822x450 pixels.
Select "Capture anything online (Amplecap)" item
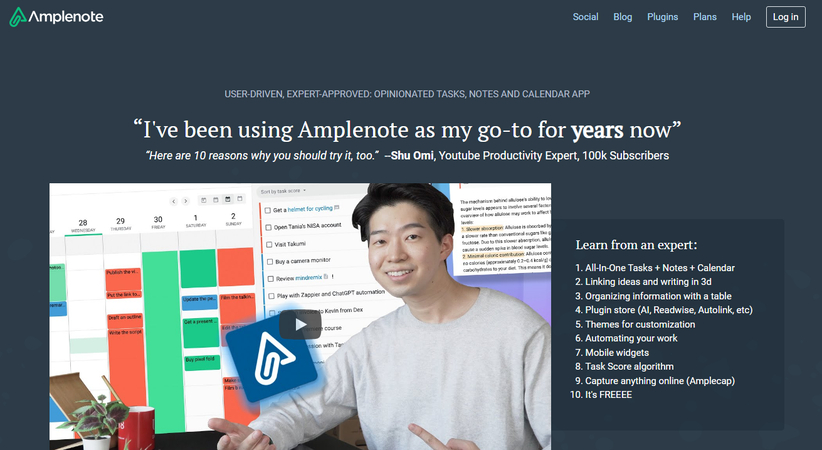click(x=659, y=381)
